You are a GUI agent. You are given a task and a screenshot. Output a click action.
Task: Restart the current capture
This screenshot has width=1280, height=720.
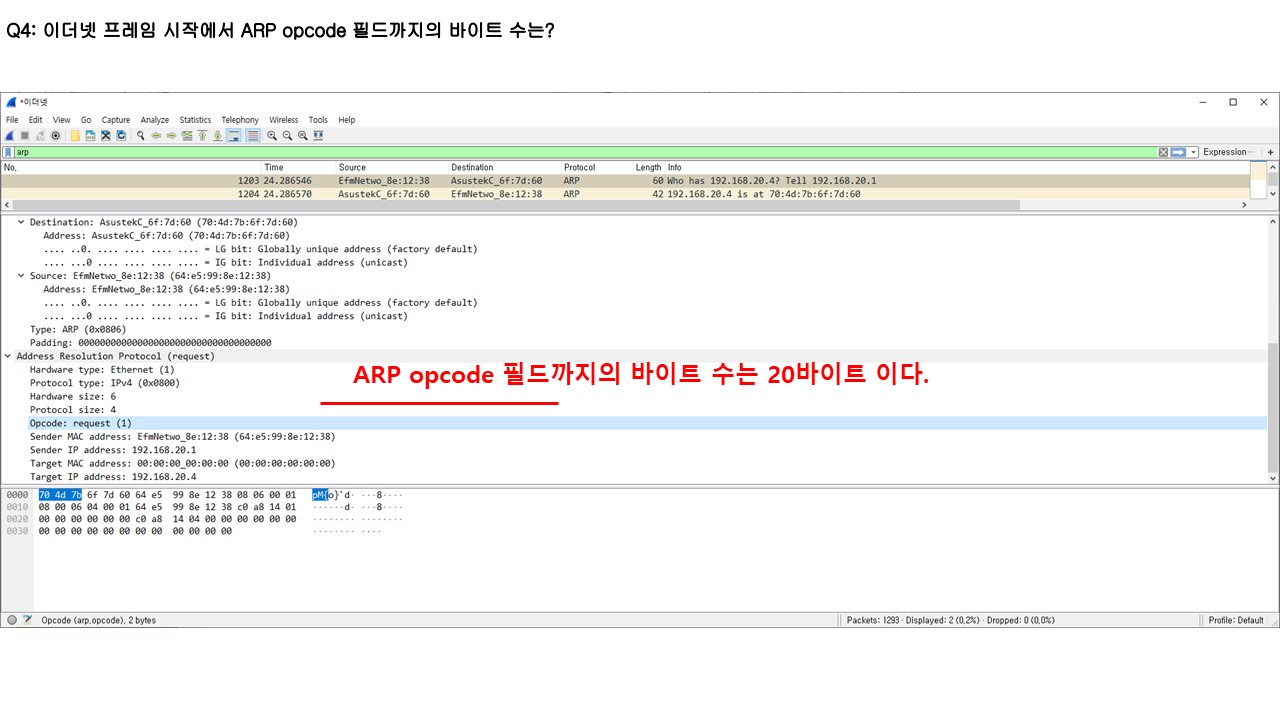pos(40,135)
